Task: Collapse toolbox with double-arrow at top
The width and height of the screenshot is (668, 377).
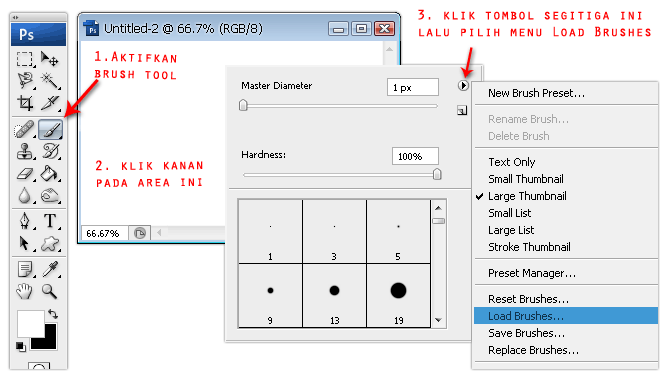Action: tap(15, 17)
